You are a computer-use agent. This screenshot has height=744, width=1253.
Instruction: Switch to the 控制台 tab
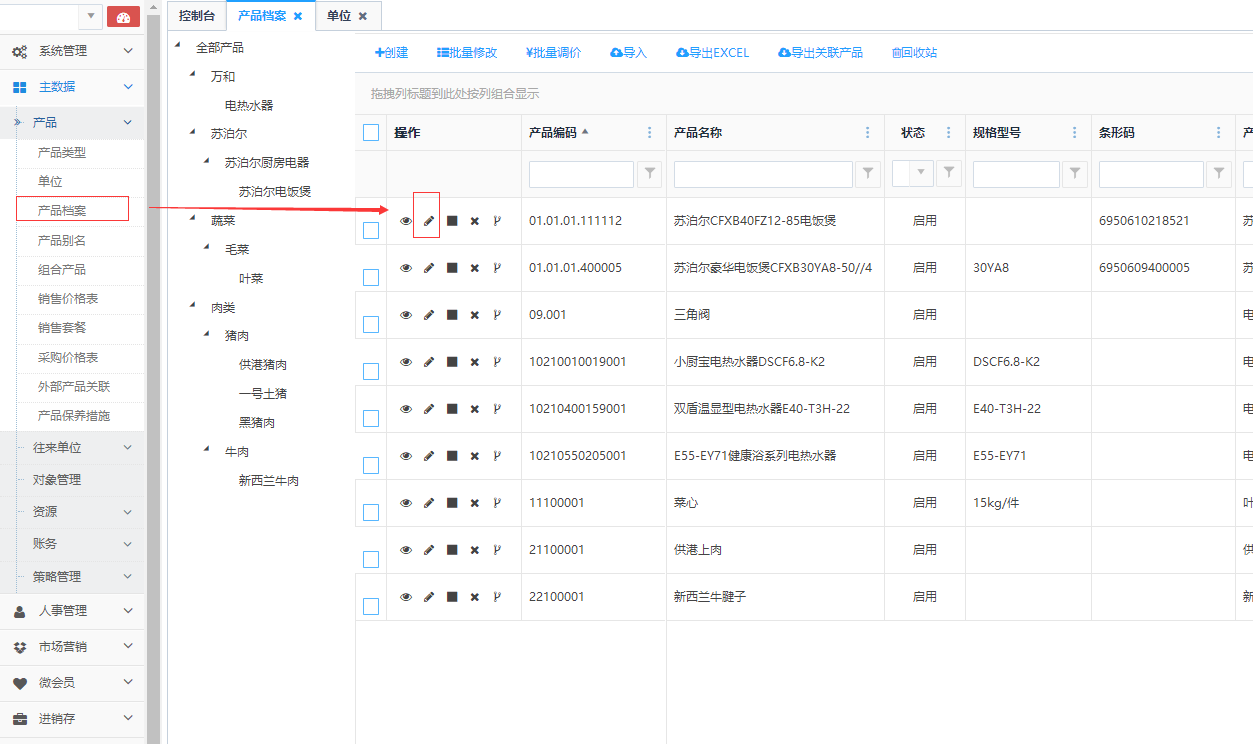[197, 16]
